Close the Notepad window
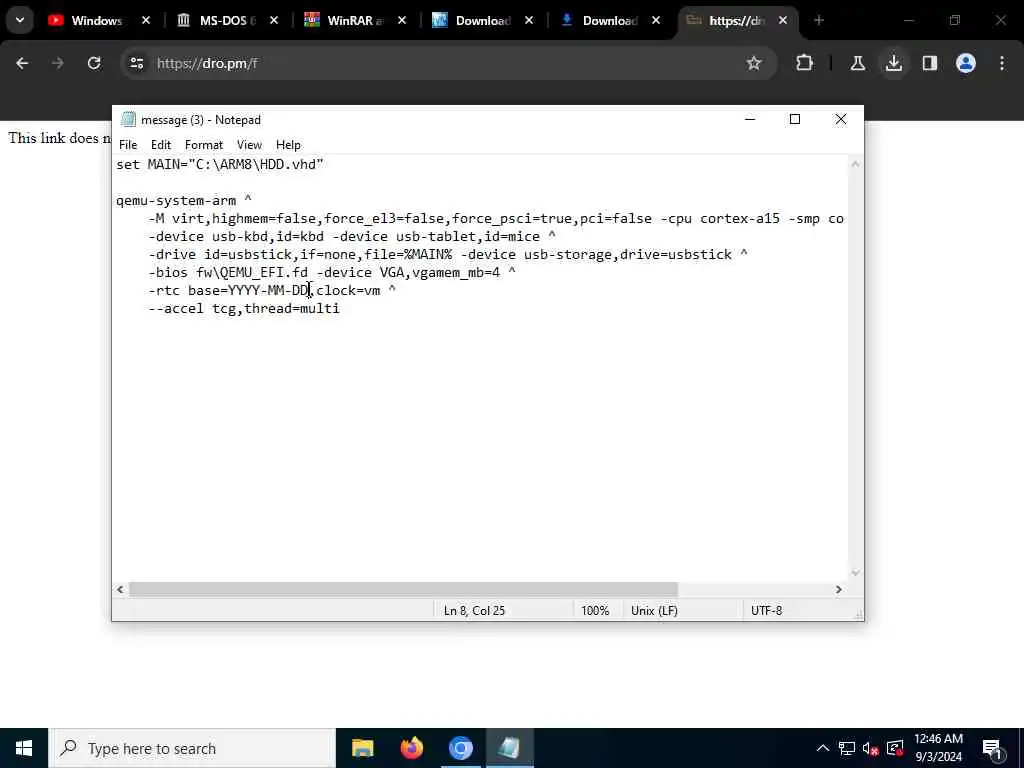1024x768 pixels. point(840,120)
